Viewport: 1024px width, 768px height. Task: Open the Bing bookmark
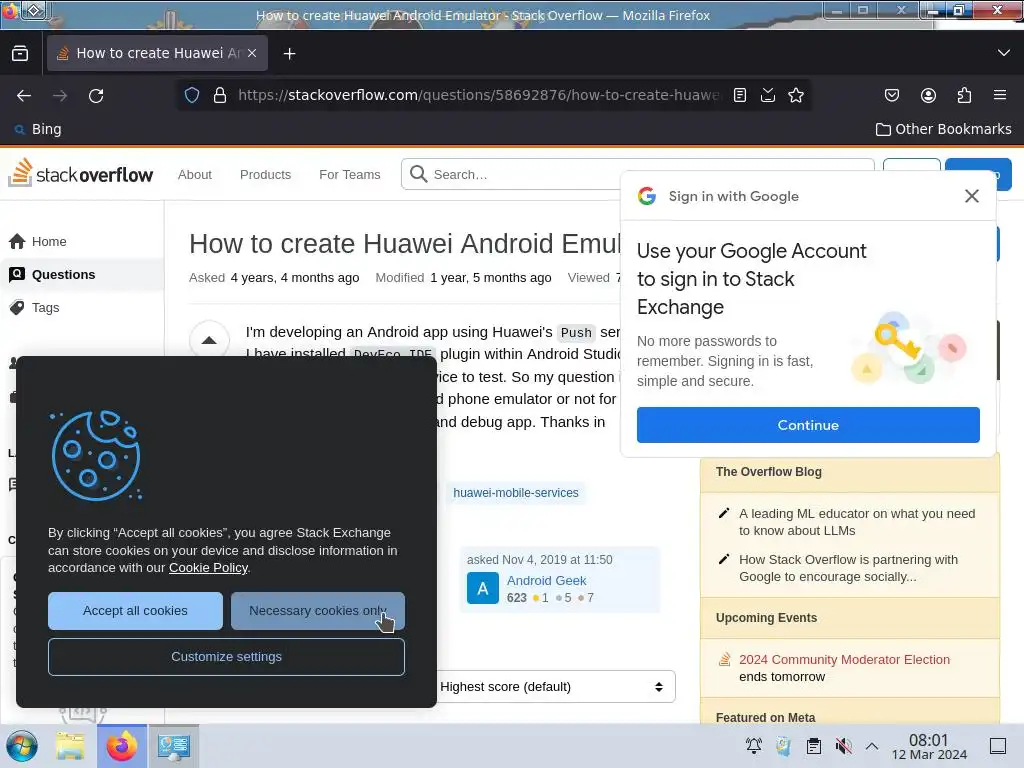[38, 129]
